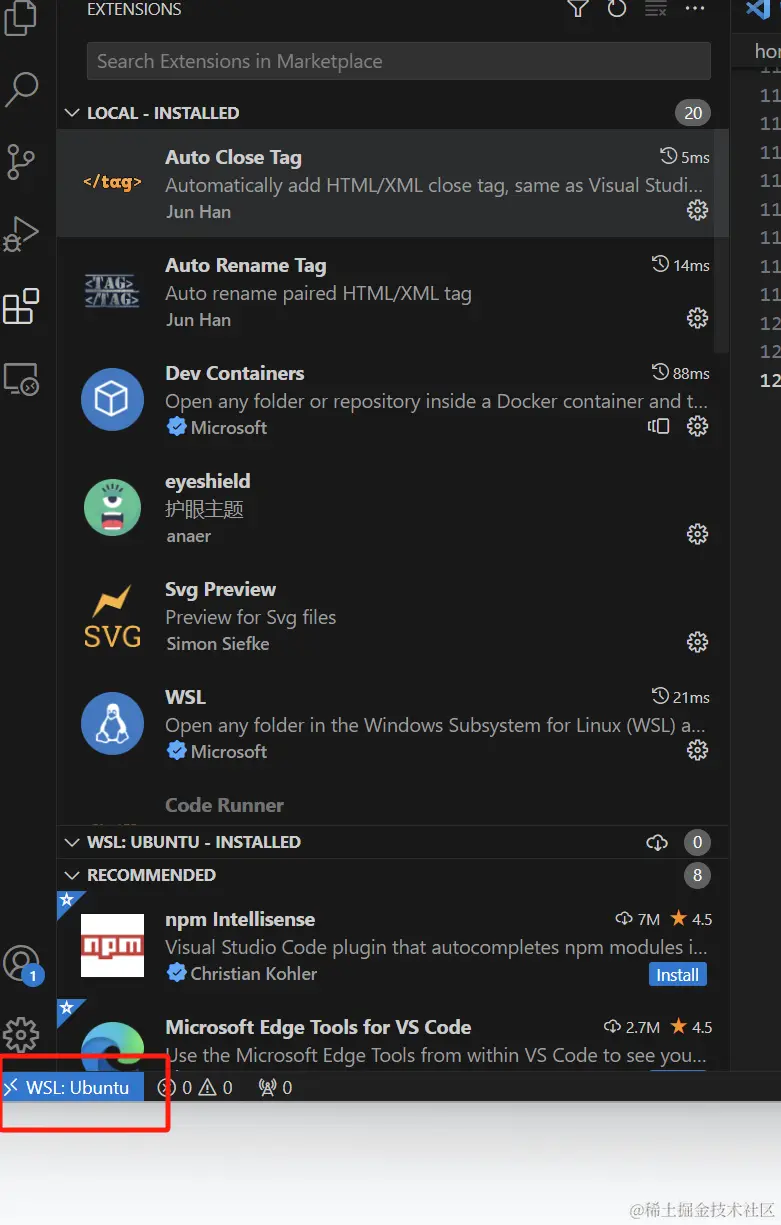Open the Extensions view icon
The height and width of the screenshot is (1225, 781).
pyautogui.click(x=21, y=307)
